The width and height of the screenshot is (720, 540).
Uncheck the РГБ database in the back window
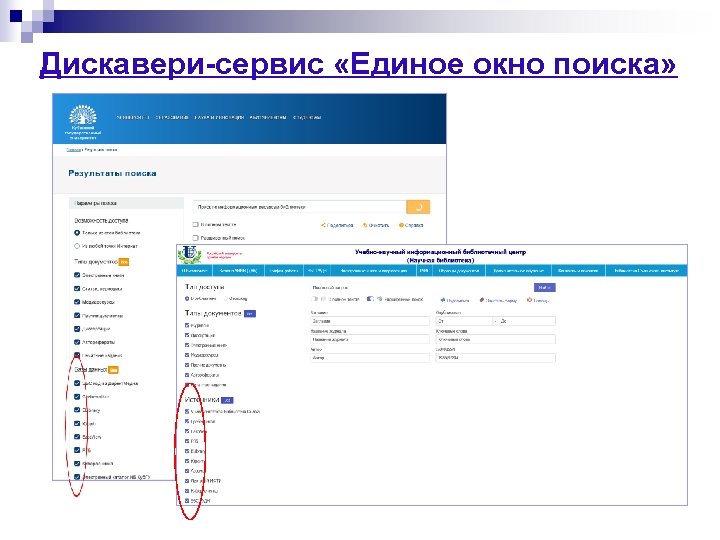coord(77,450)
